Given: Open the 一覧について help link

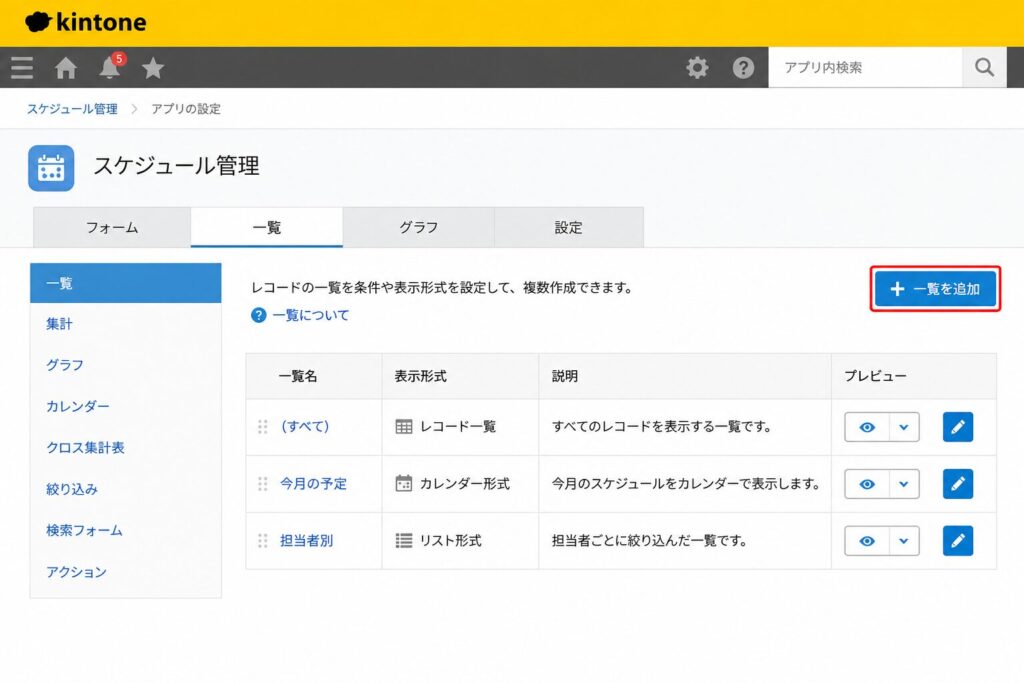Looking at the screenshot, I should pos(311,315).
